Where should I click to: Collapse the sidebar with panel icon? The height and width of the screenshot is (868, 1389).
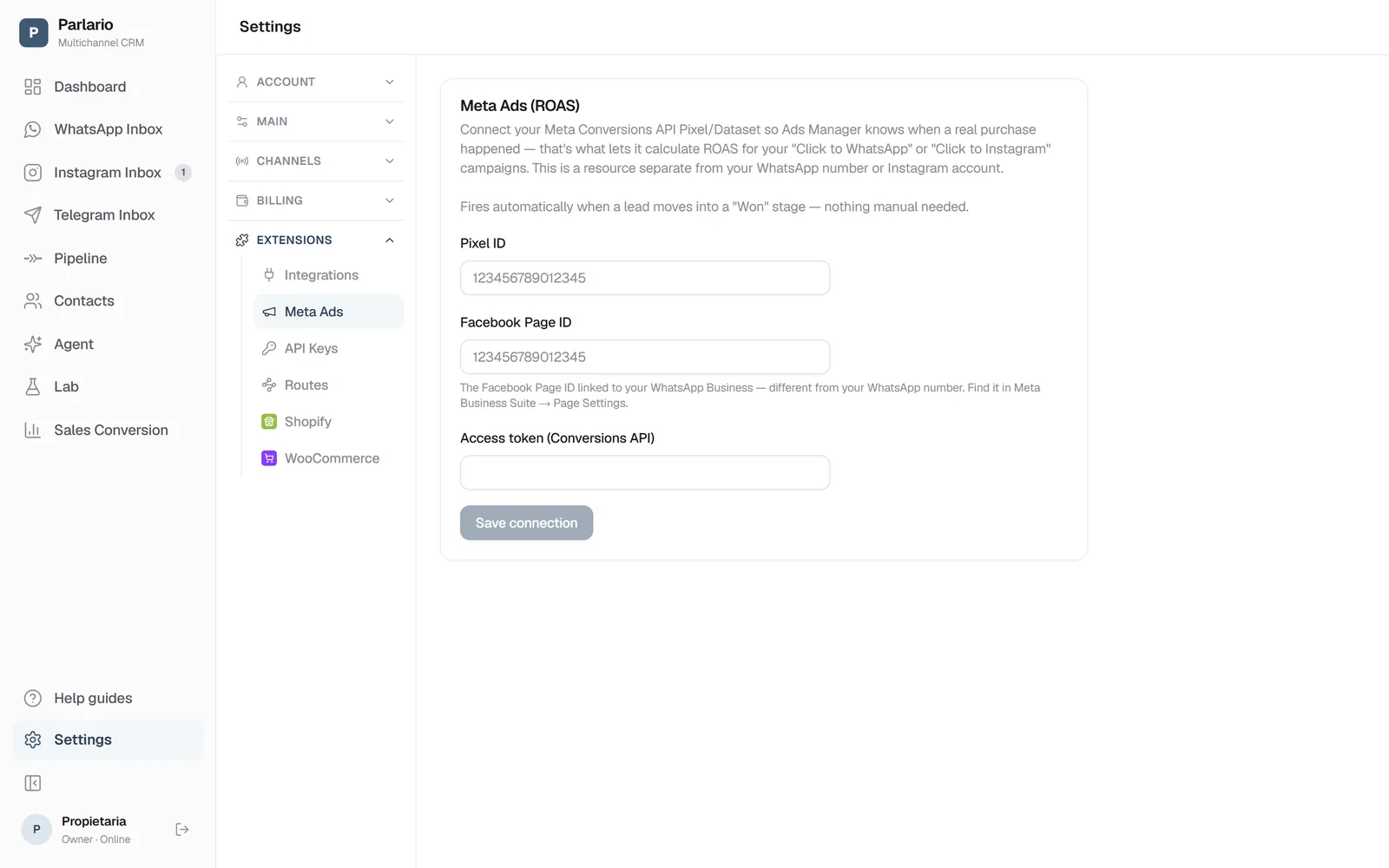[x=33, y=784]
